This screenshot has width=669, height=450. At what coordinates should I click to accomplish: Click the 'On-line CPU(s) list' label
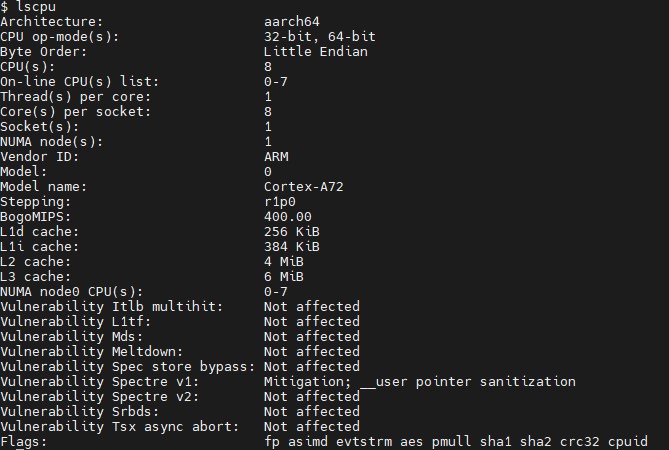80,81
